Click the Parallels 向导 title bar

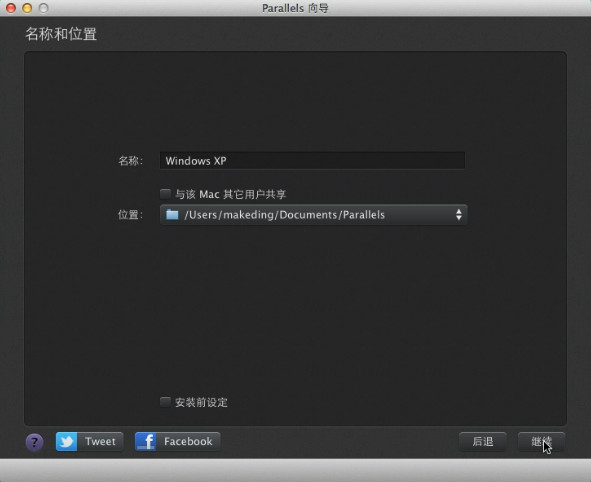coord(295,8)
